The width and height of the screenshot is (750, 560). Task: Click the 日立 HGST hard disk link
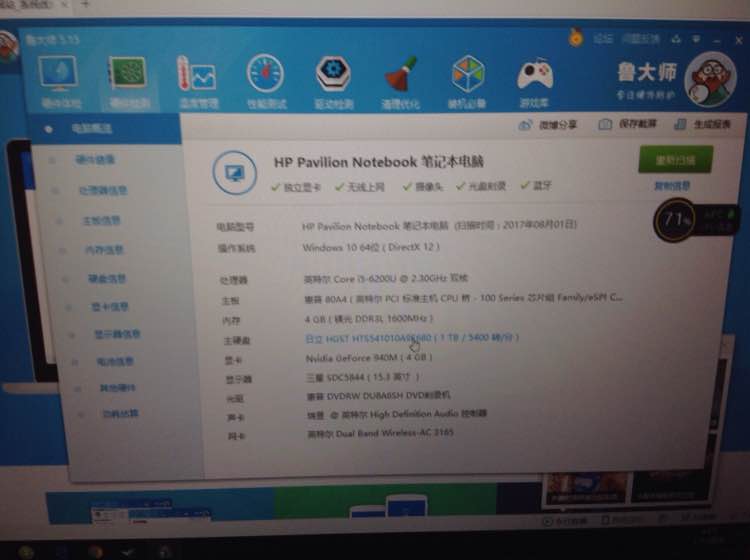[412, 338]
